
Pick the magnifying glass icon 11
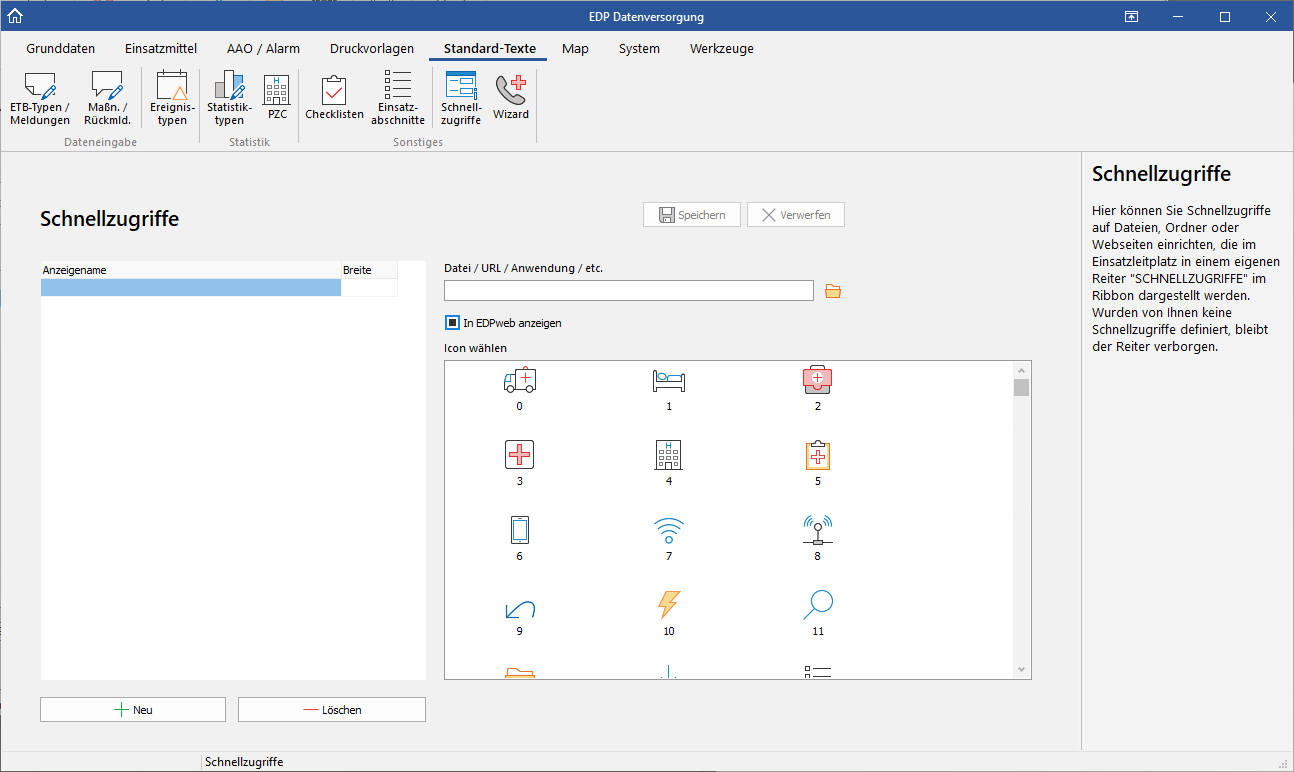pos(817,606)
